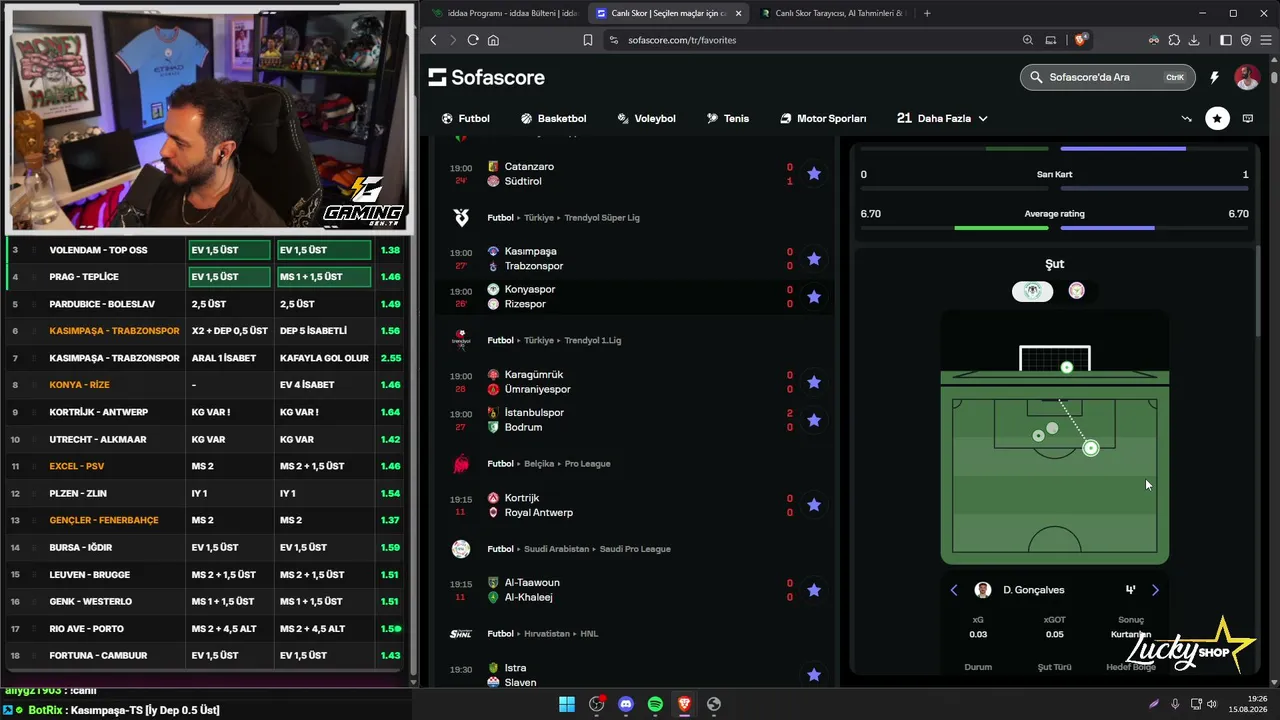
Task: Switch to the Canlı Skor Tarayıcısı tab
Action: click(x=832, y=13)
